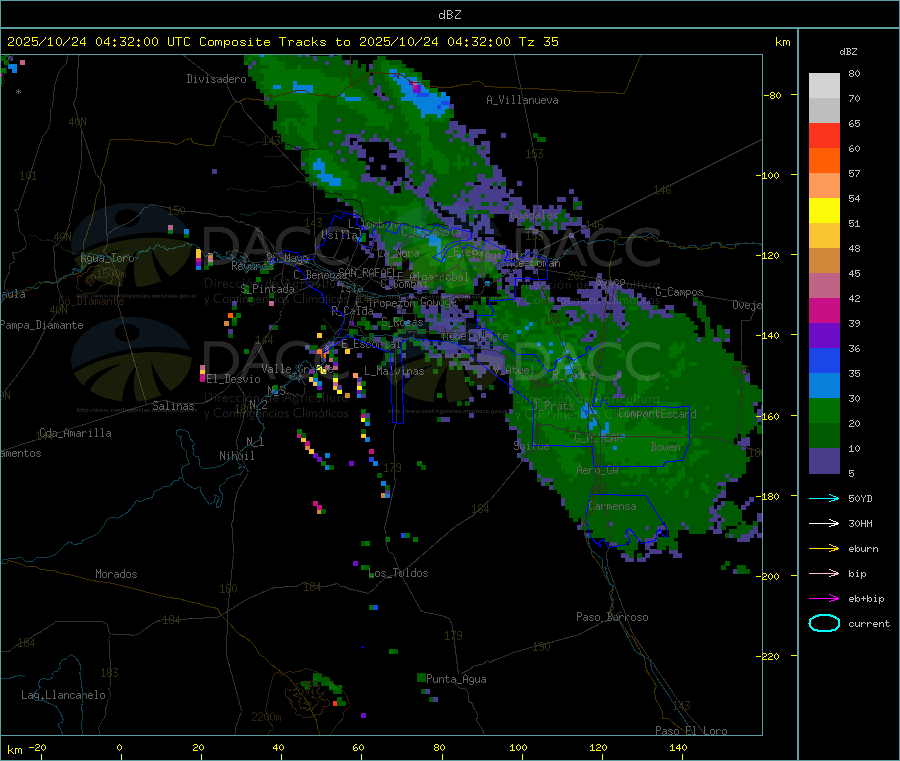Click the '100' tick on the horizontal axis

pos(518,747)
